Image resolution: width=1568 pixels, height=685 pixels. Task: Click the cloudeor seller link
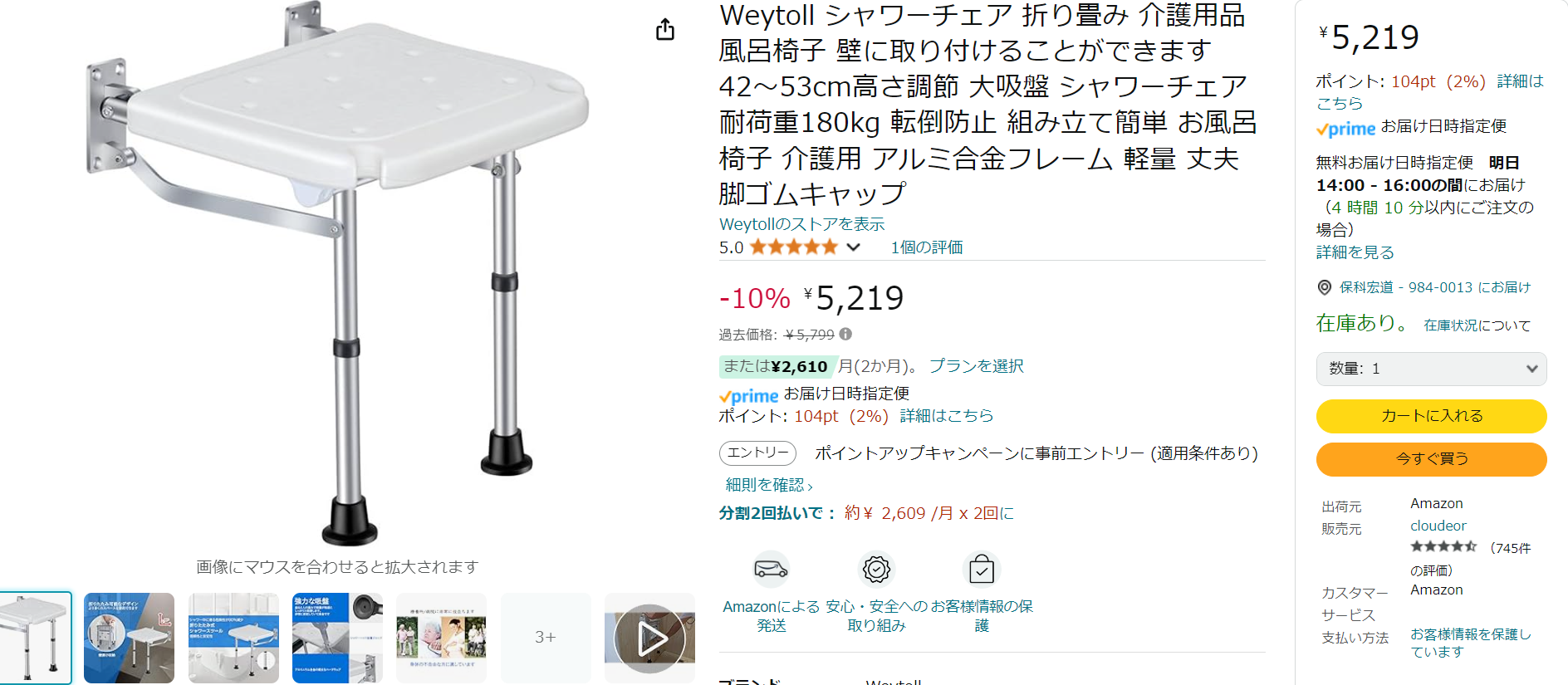coord(1438,526)
